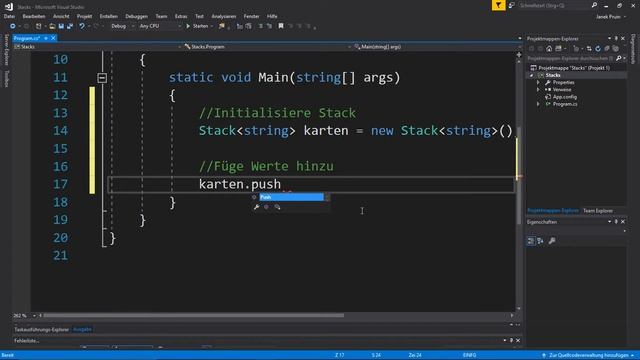Switch to the Program.cs editor tab
Screen dimensions: 640x360
pos(27,38)
